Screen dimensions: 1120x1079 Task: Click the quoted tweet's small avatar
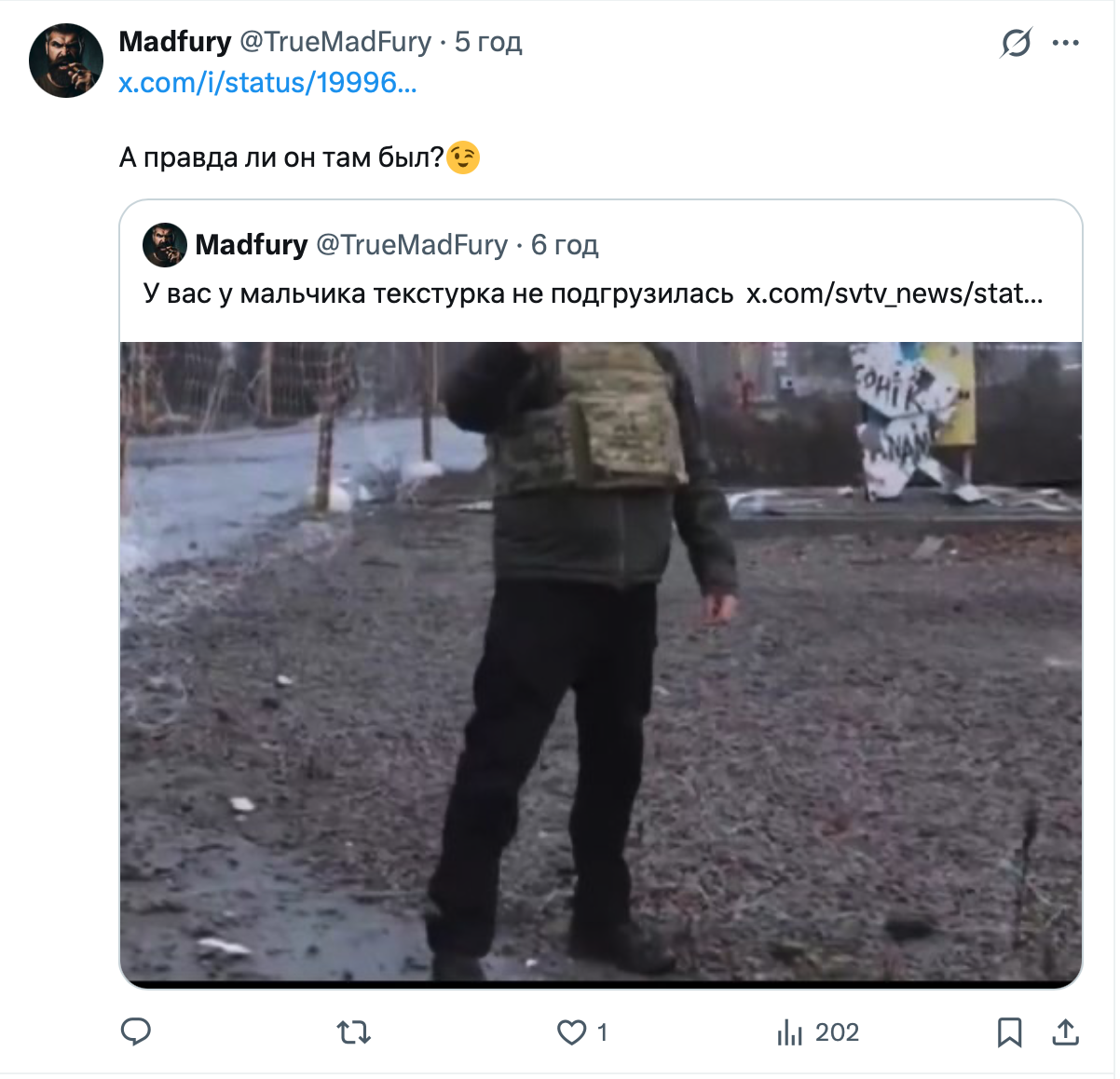[164, 245]
